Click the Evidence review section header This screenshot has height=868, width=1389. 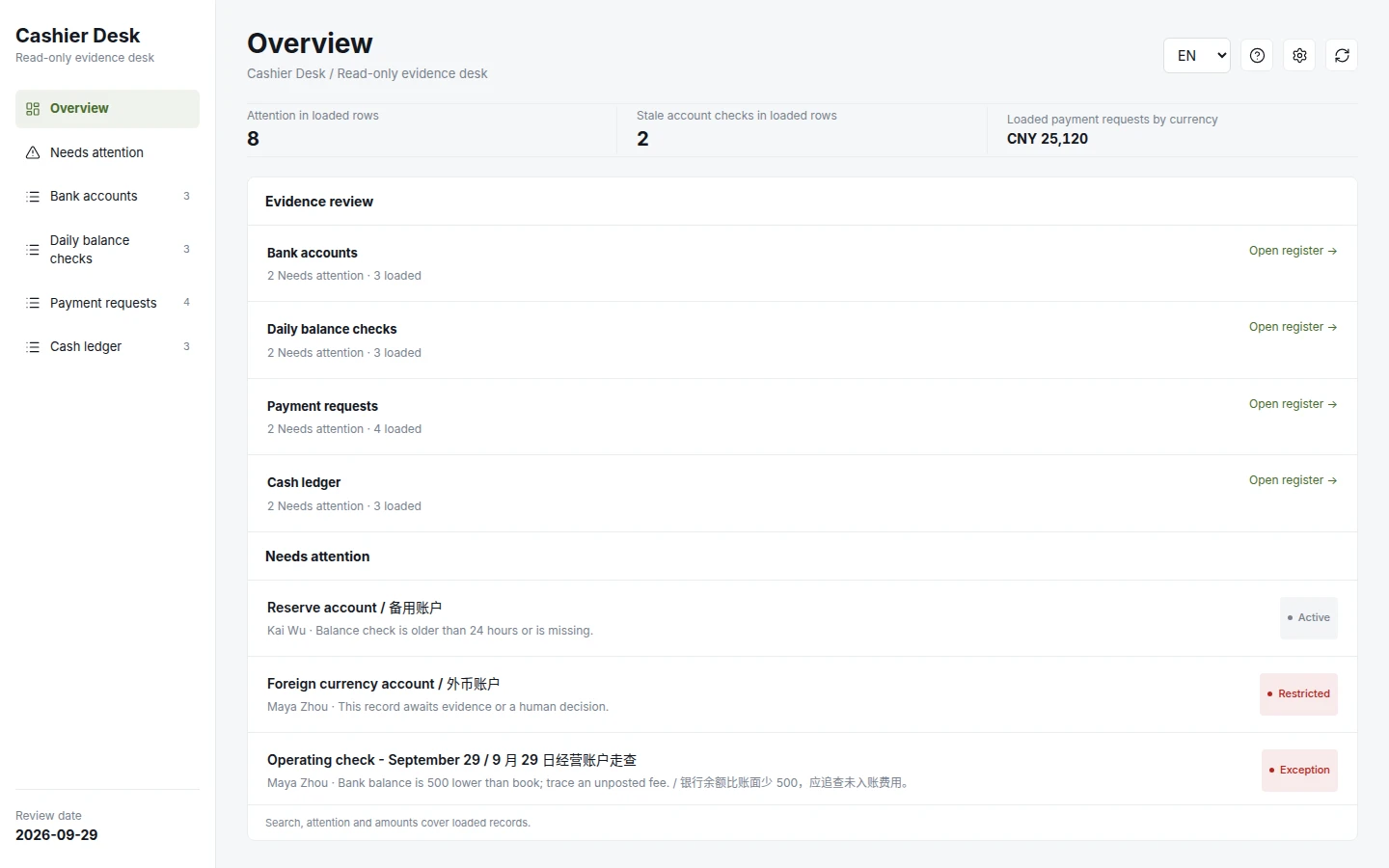[x=319, y=202]
